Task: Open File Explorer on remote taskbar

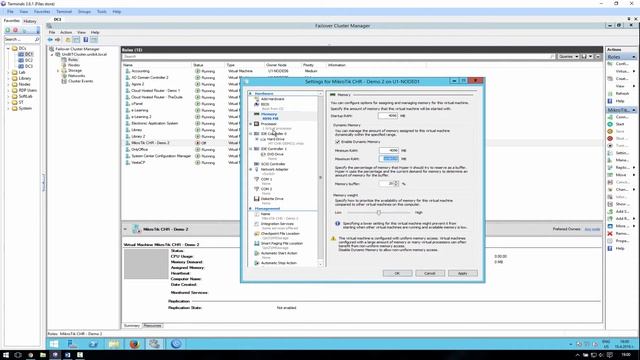Action: [x=114, y=344]
